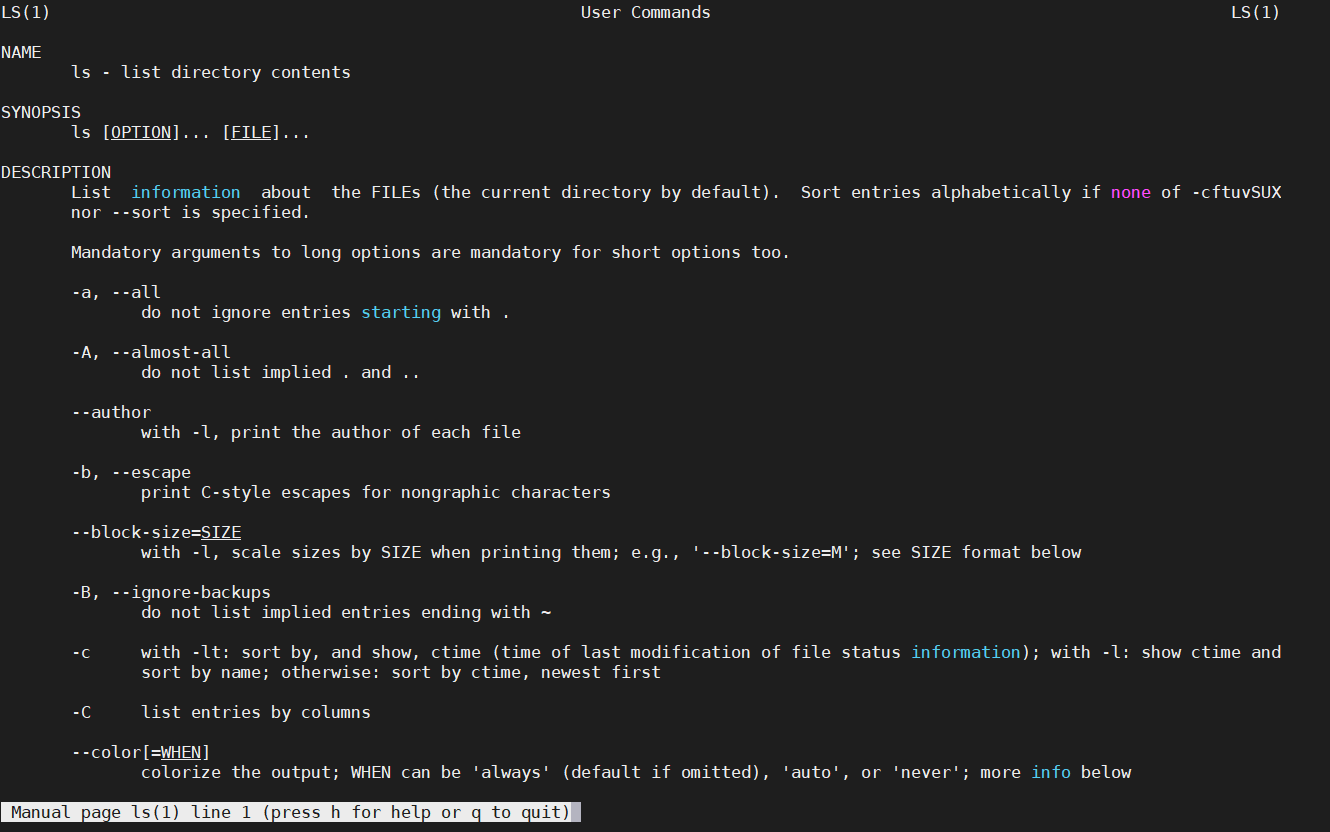Click the magenta highlighted word "none"
Viewport: 1330px width, 832px height.
click(x=1130, y=192)
